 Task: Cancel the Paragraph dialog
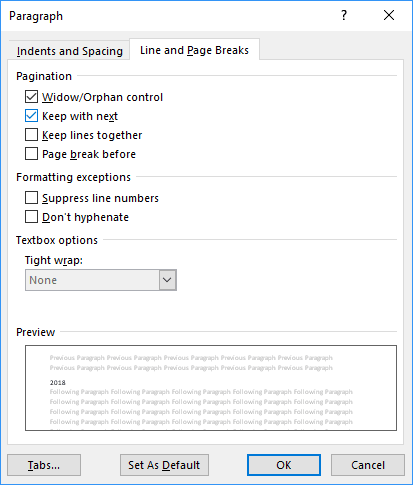(x=368, y=465)
